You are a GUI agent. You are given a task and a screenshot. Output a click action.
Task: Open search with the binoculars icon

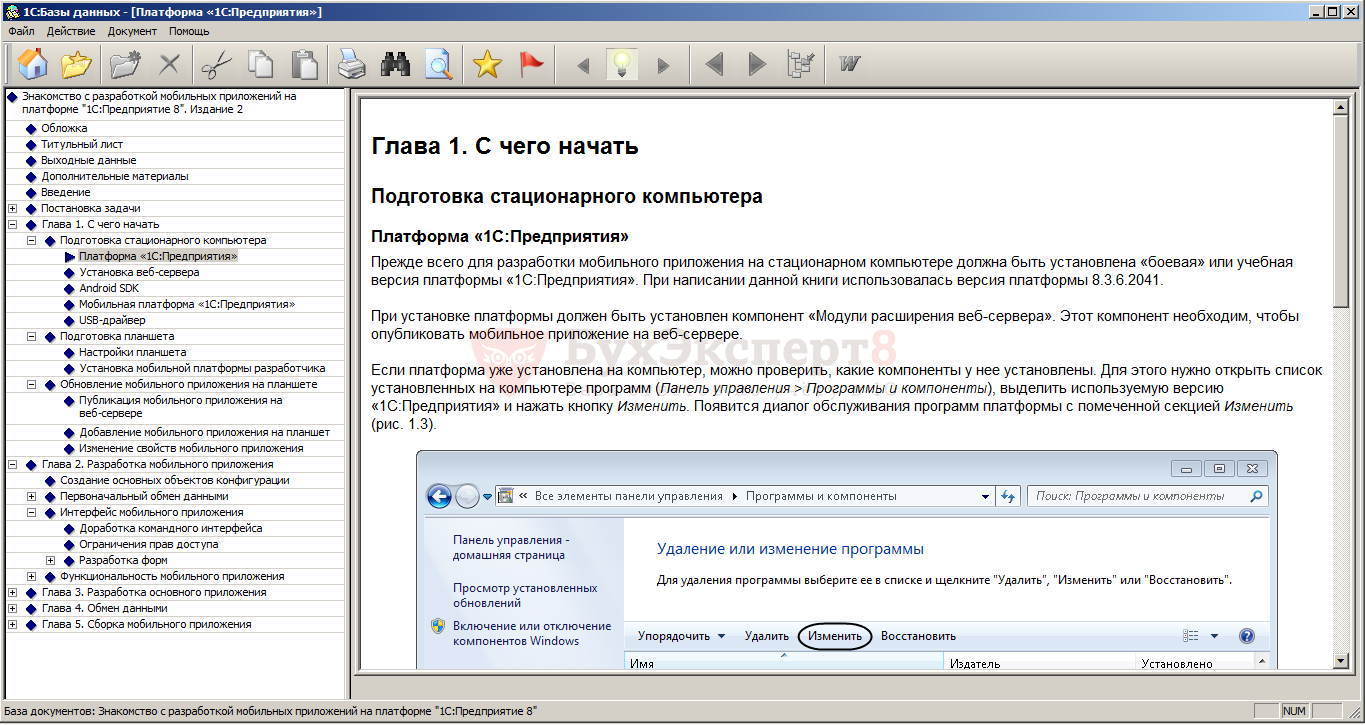point(395,65)
